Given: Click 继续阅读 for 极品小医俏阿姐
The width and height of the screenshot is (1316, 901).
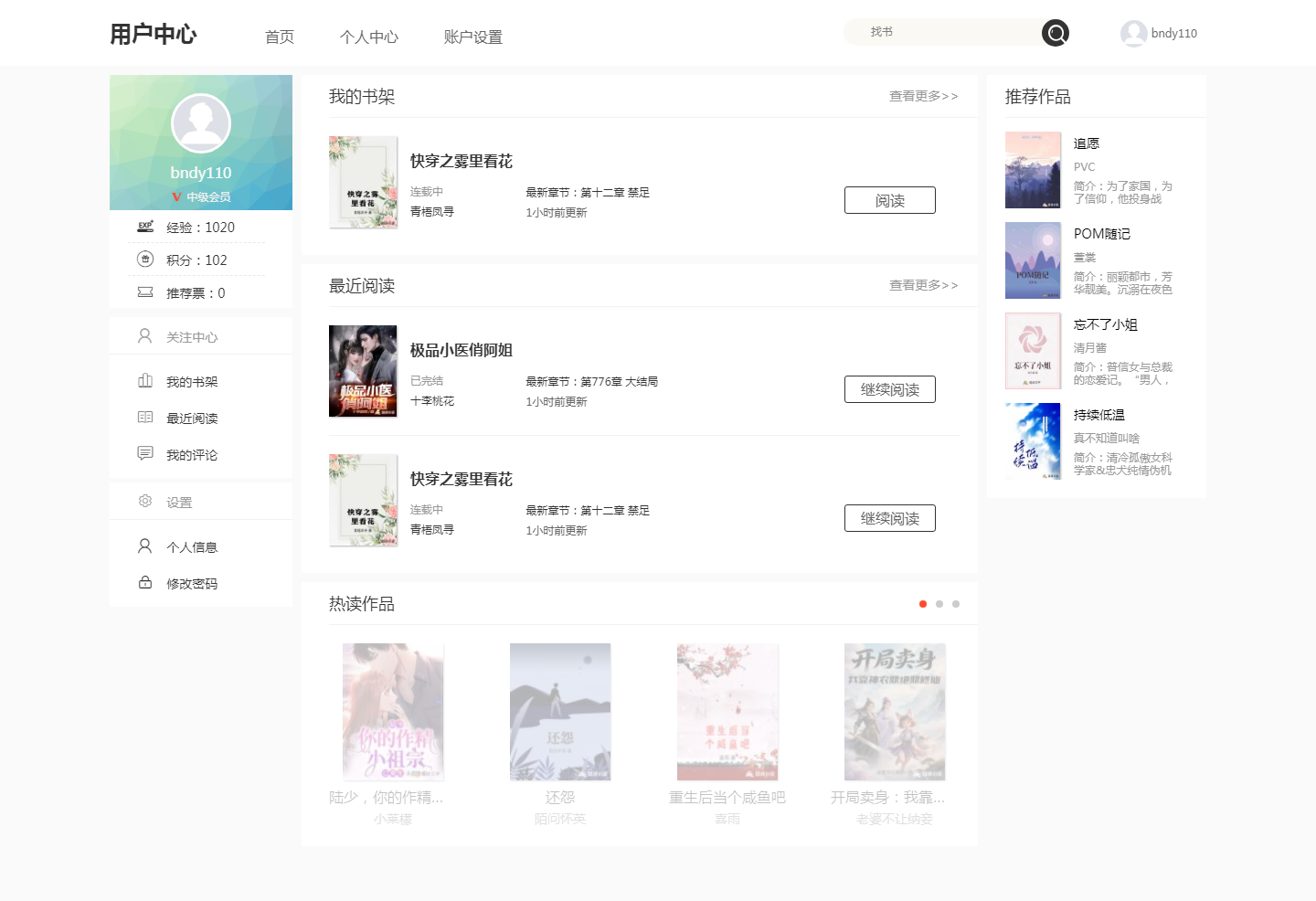Looking at the screenshot, I should point(890,389).
